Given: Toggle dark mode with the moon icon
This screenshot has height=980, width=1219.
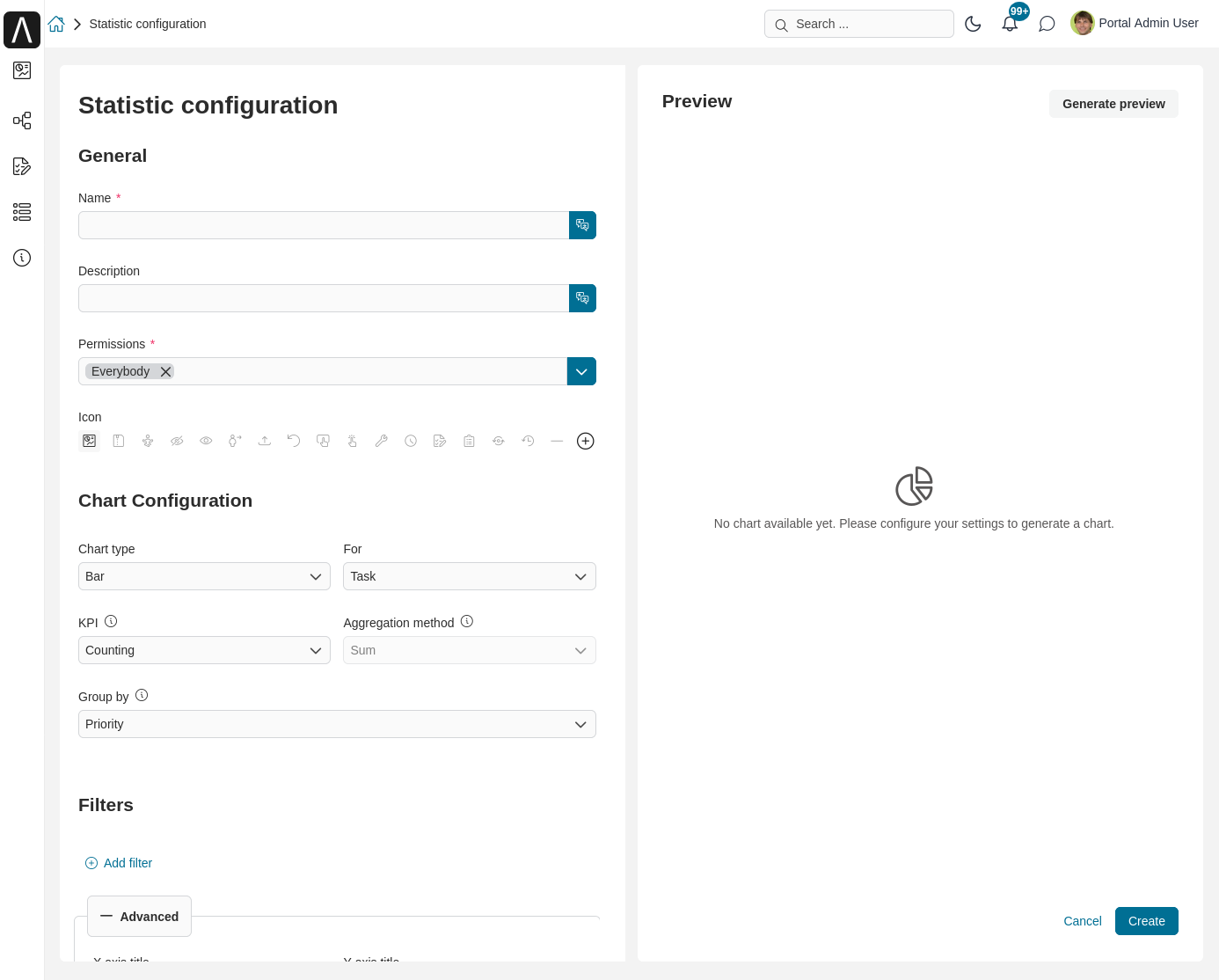Looking at the screenshot, I should (x=973, y=24).
